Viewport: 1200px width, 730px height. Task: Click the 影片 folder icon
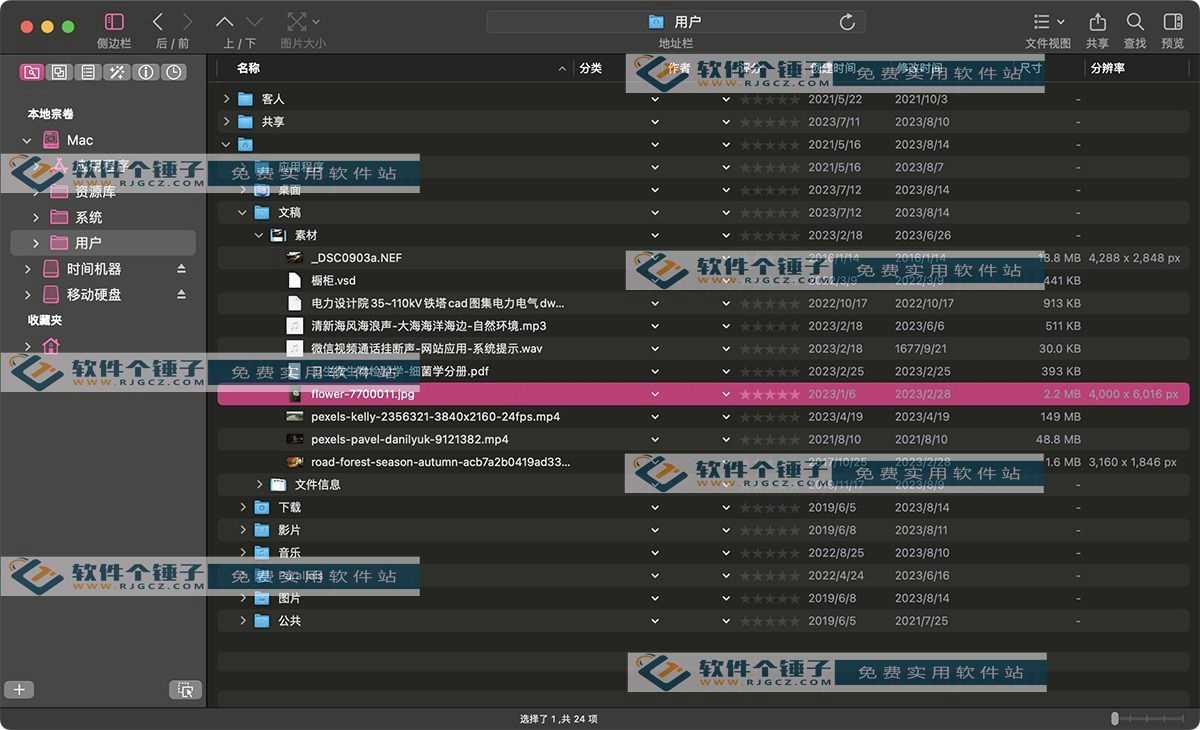262,530
